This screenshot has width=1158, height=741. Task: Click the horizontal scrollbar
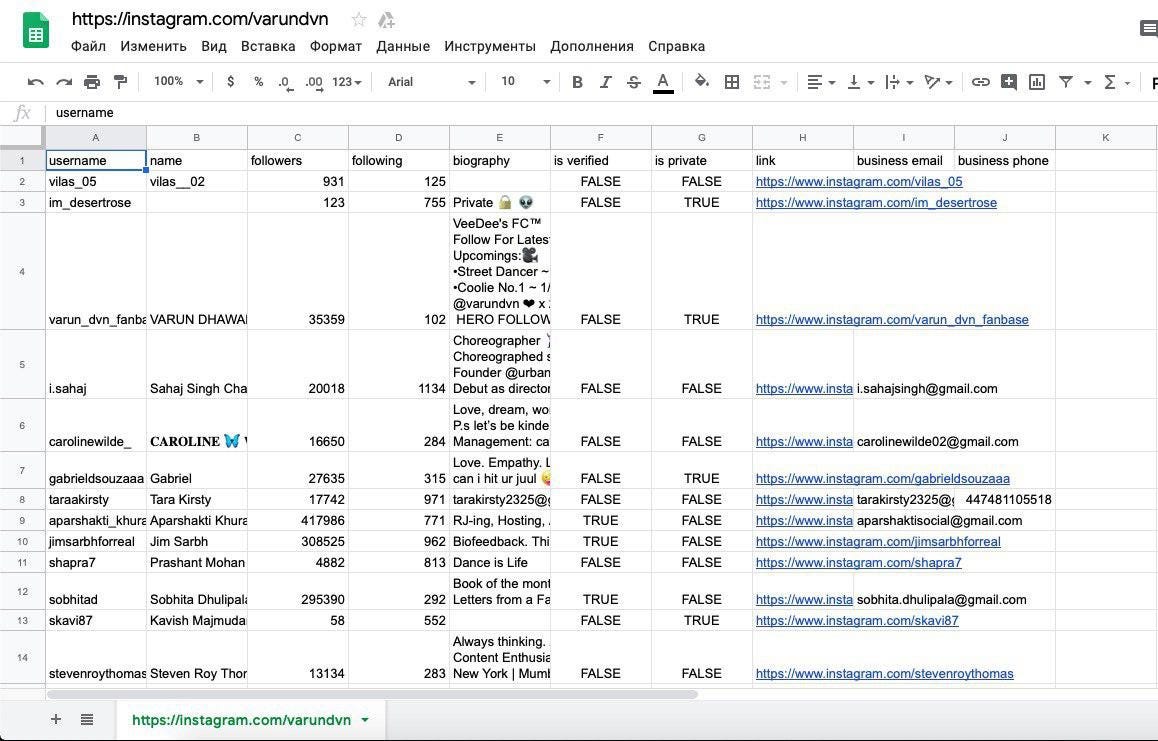373,694
